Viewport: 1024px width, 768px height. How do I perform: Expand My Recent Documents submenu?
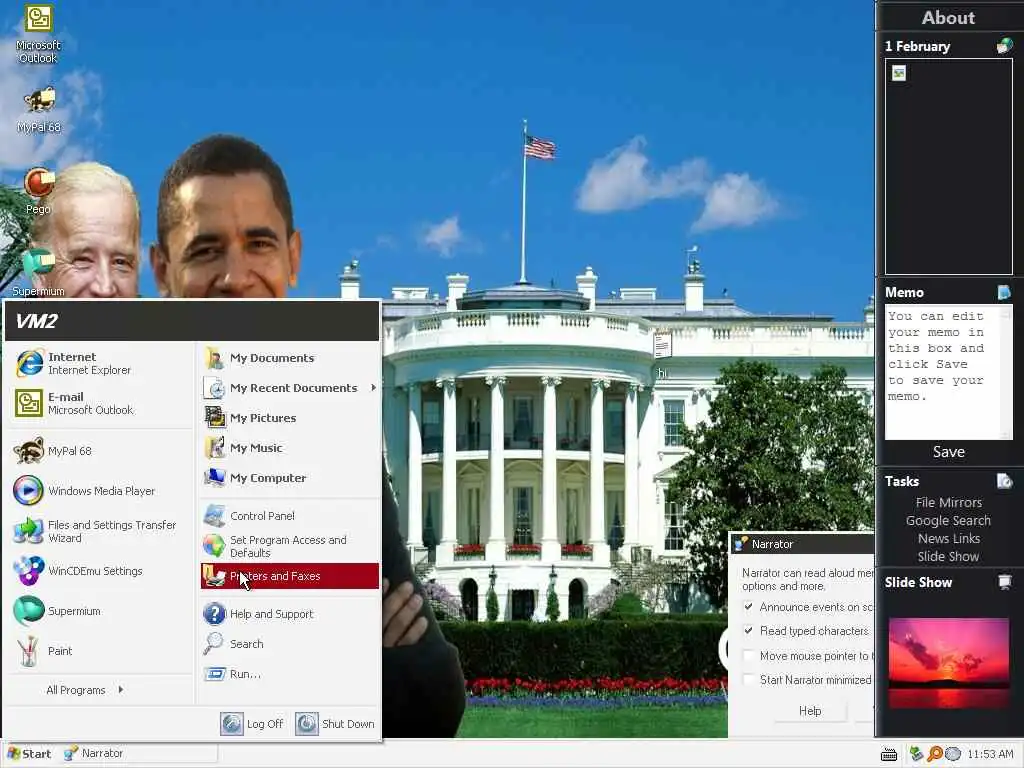click(289, 388)
